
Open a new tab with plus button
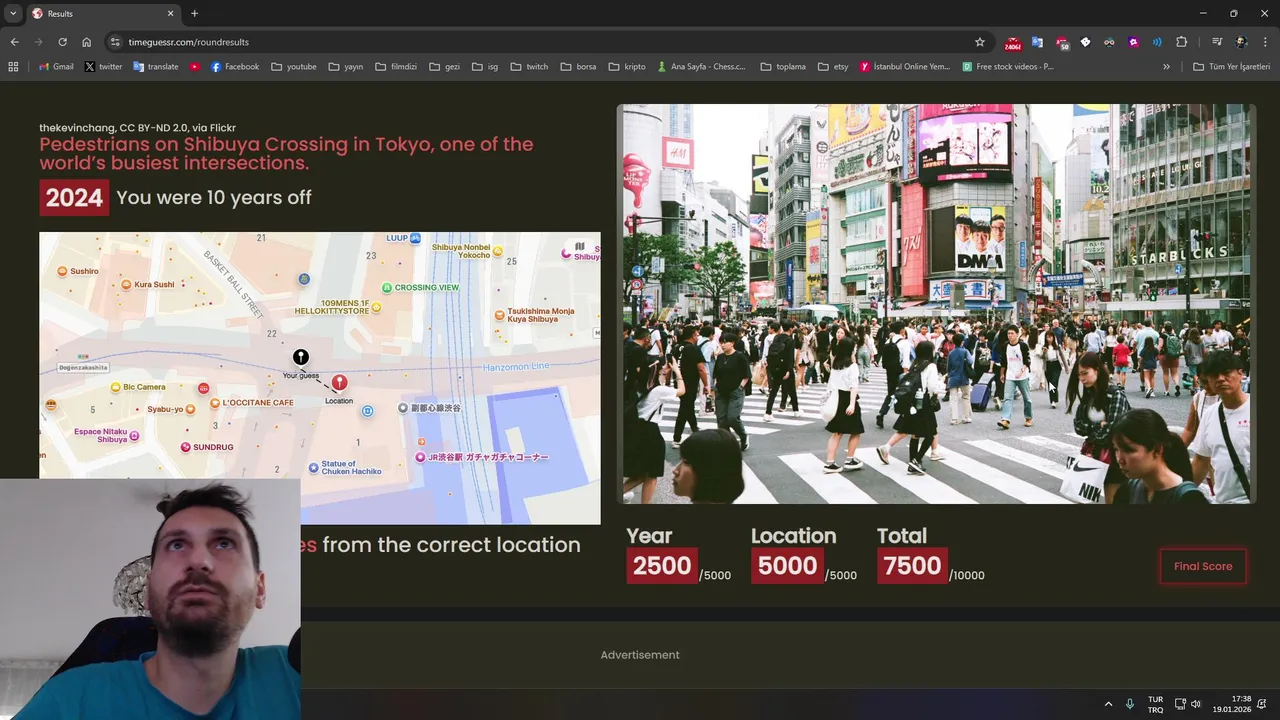[194, 14]
